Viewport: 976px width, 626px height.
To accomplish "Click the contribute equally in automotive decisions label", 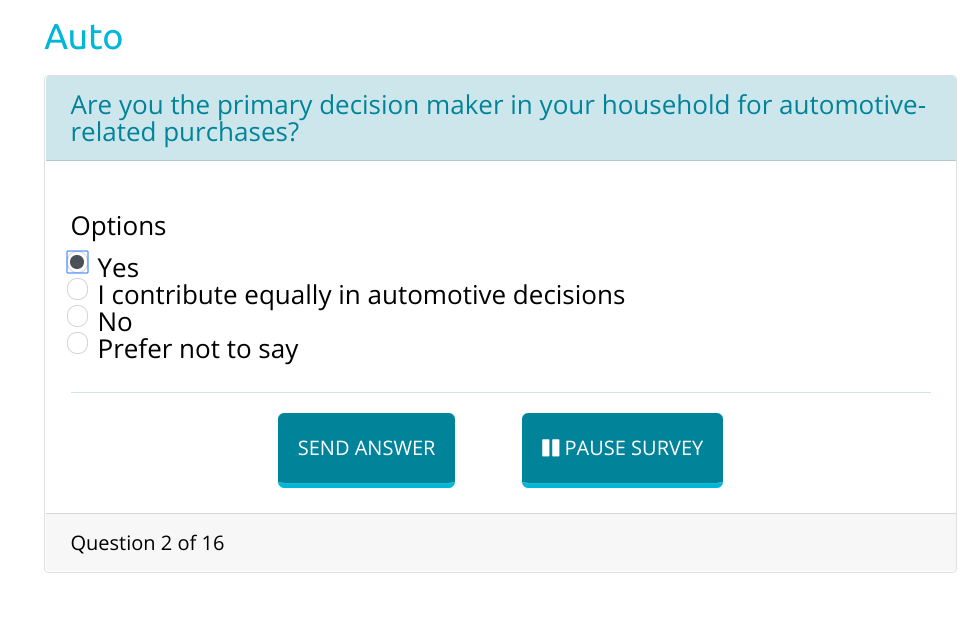I will coord(361,296).
